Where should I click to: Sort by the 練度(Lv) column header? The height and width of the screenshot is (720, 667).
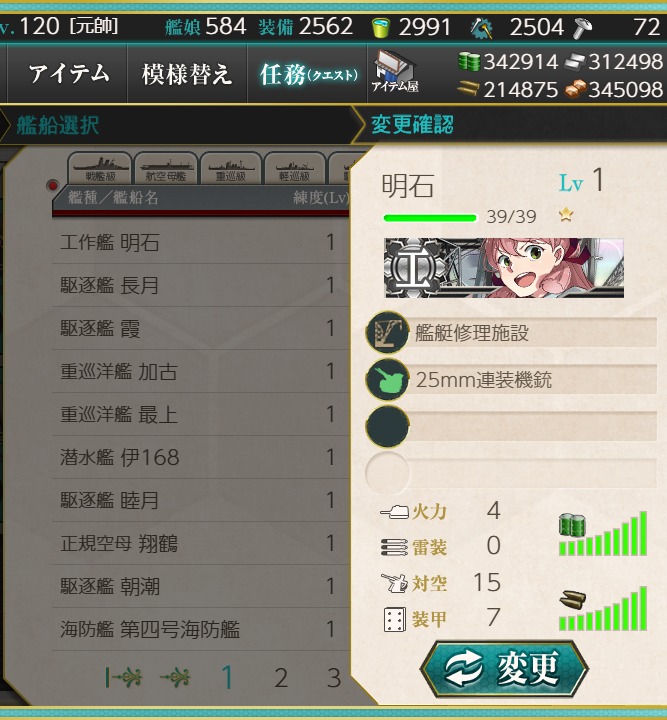[x=320, y=198]
